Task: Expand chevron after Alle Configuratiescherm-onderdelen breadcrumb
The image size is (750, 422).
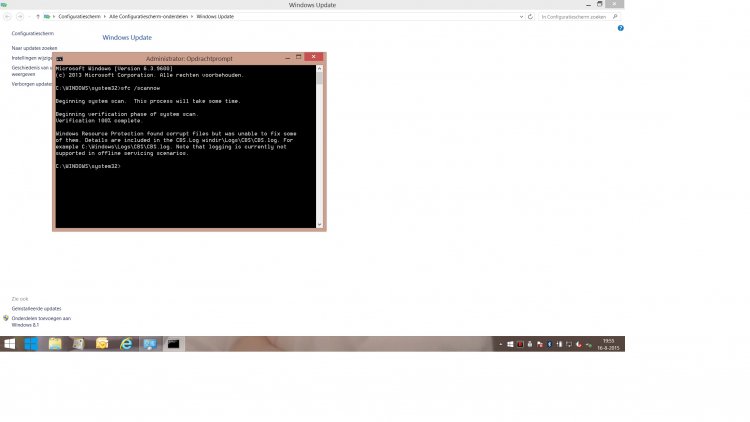Action: 192,17
